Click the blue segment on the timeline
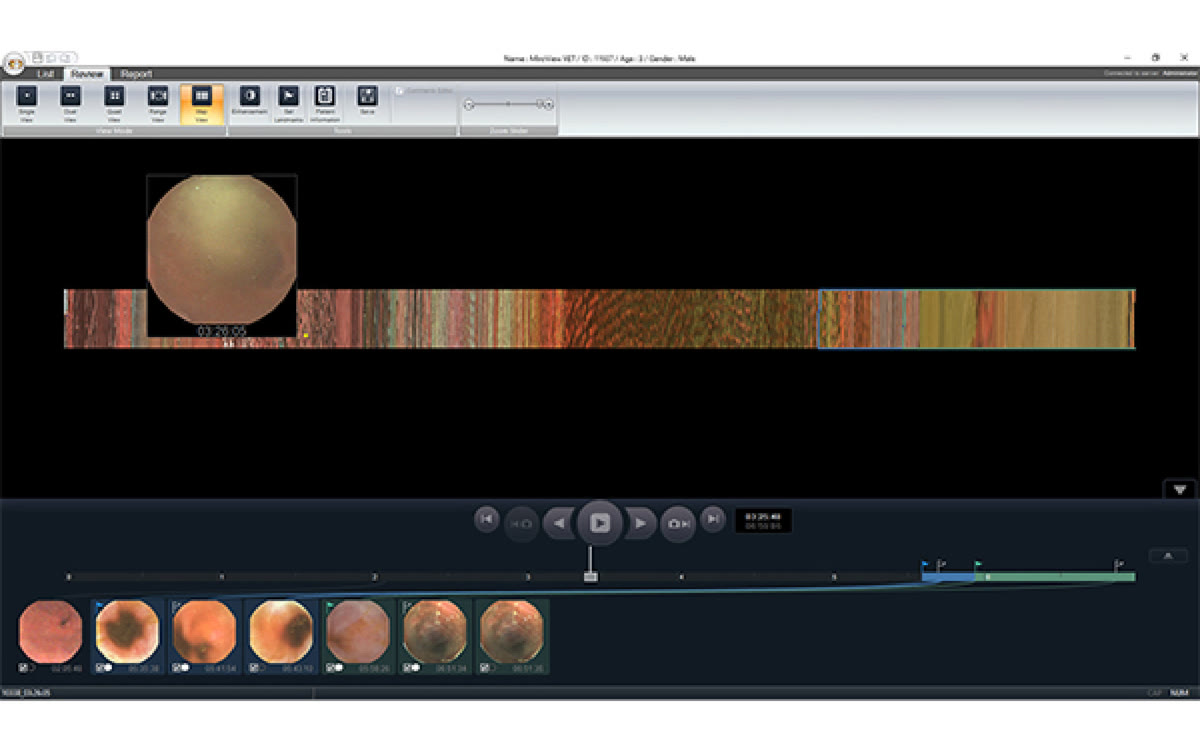 click(x=948, y=577)
